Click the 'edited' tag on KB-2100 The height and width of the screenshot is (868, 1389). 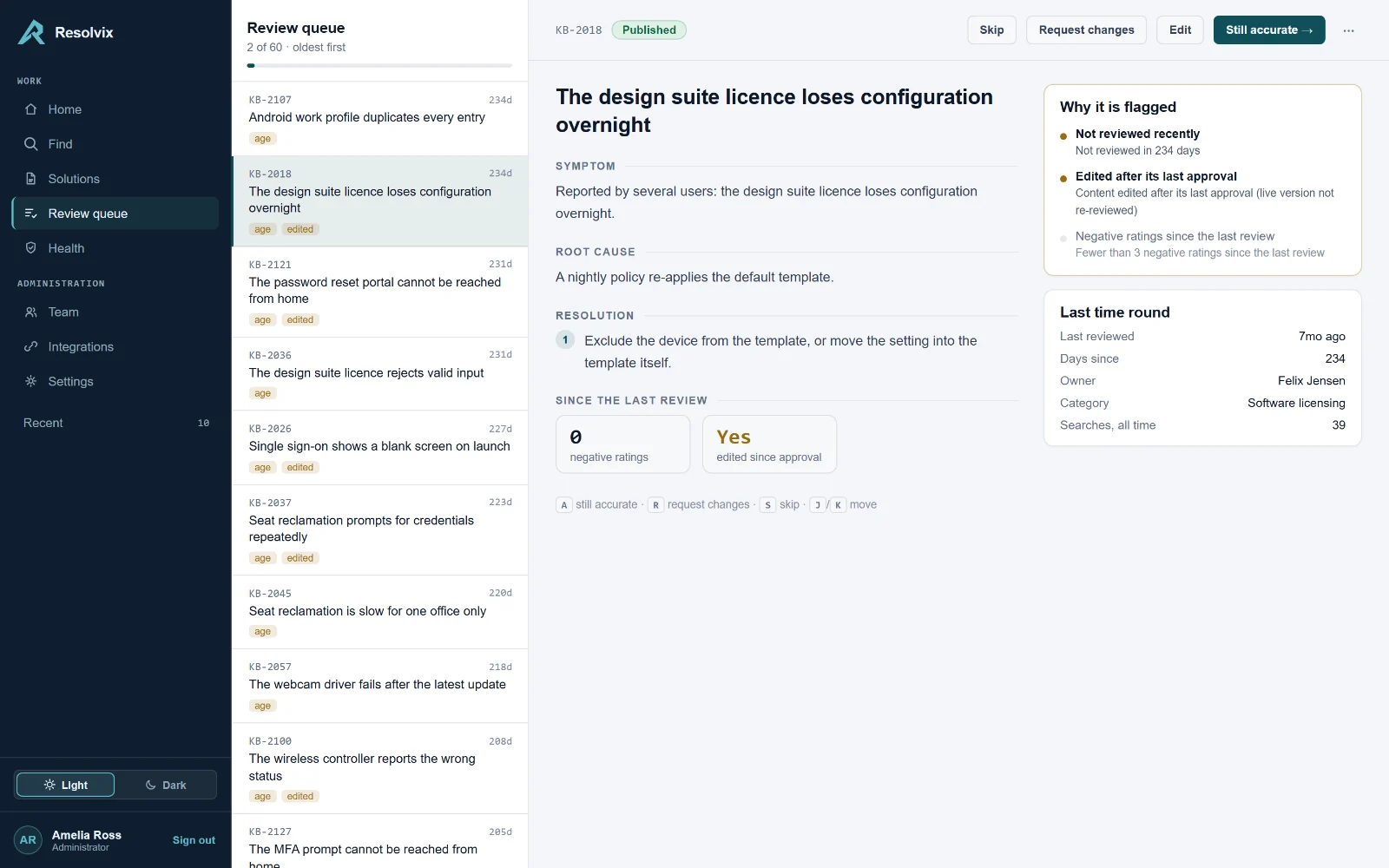click(300, 796)
